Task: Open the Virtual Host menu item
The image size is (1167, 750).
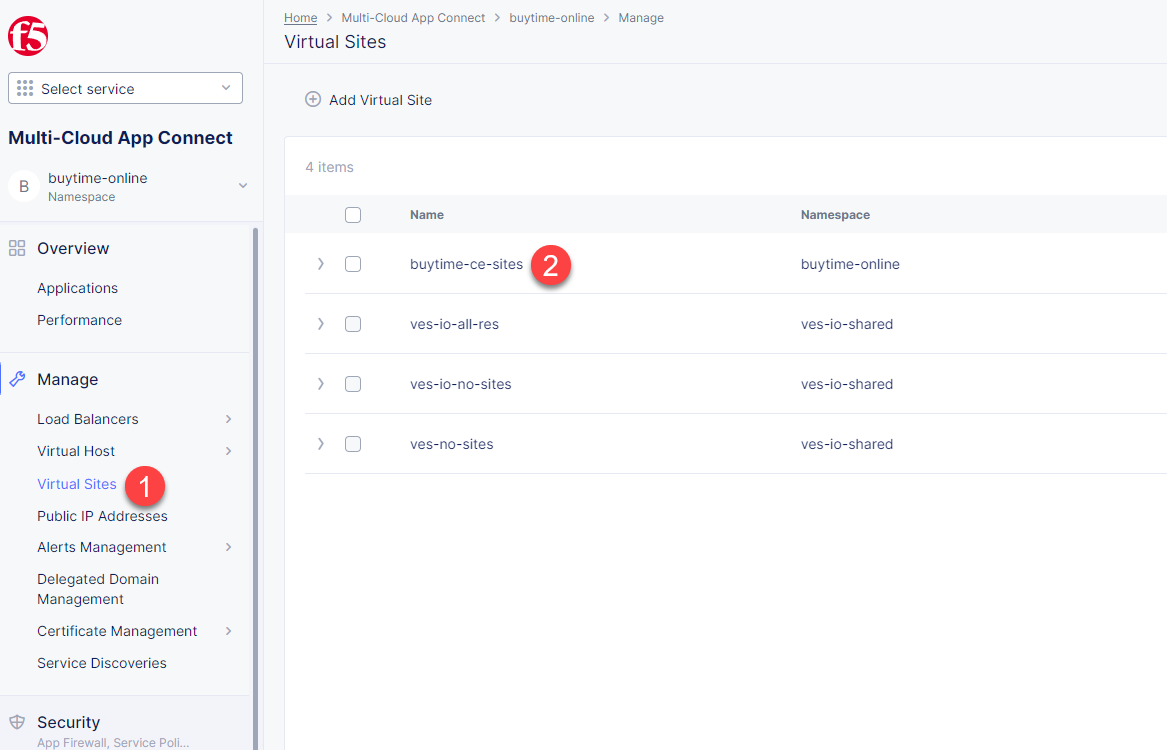Action: (76, 451)
